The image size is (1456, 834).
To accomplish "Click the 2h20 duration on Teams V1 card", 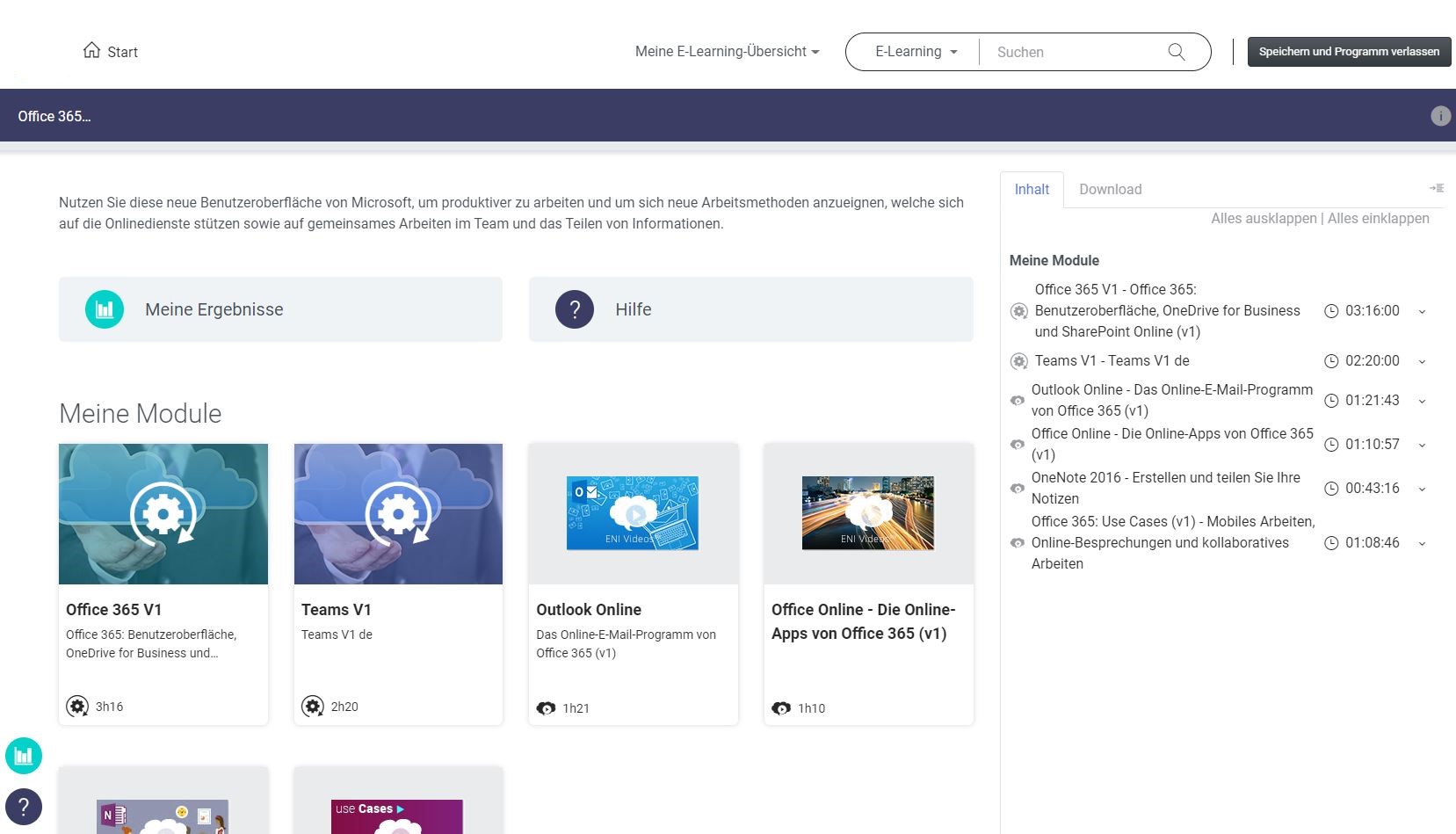I will point(344,707).
